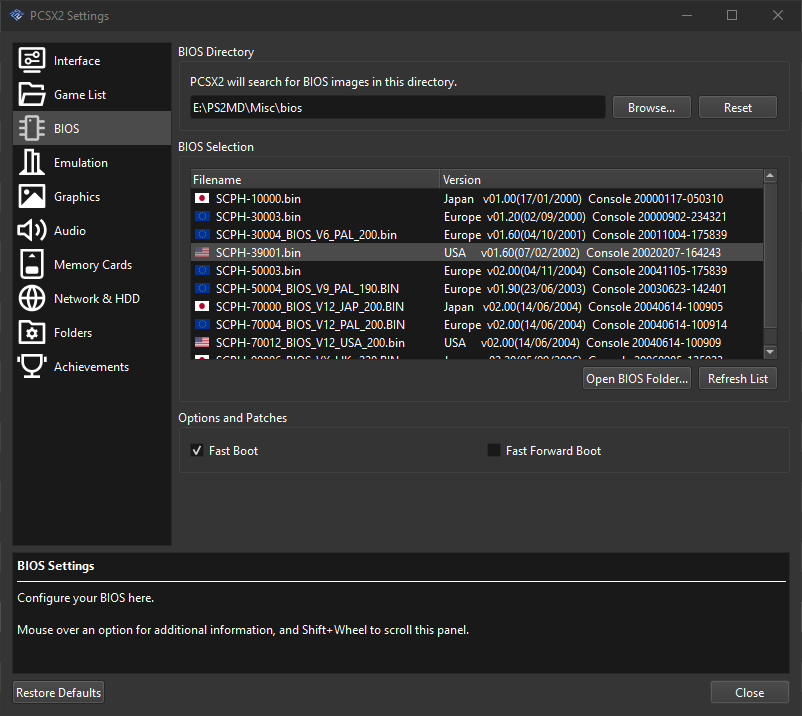Click the Achievements trophy icon
Screen dimensions: 802x716
pos(32,366)
